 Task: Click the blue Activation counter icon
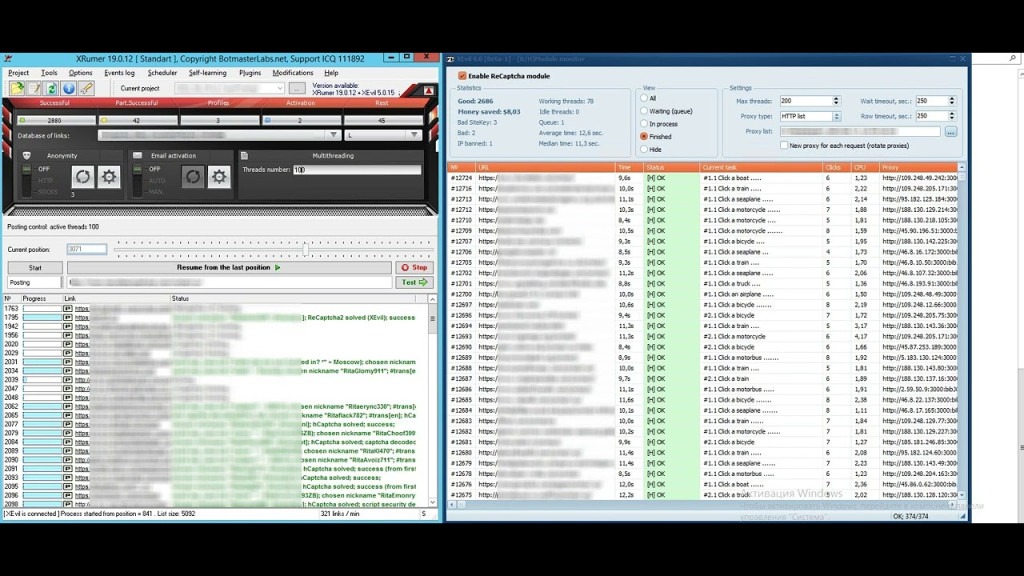click(x=267, y=120)
